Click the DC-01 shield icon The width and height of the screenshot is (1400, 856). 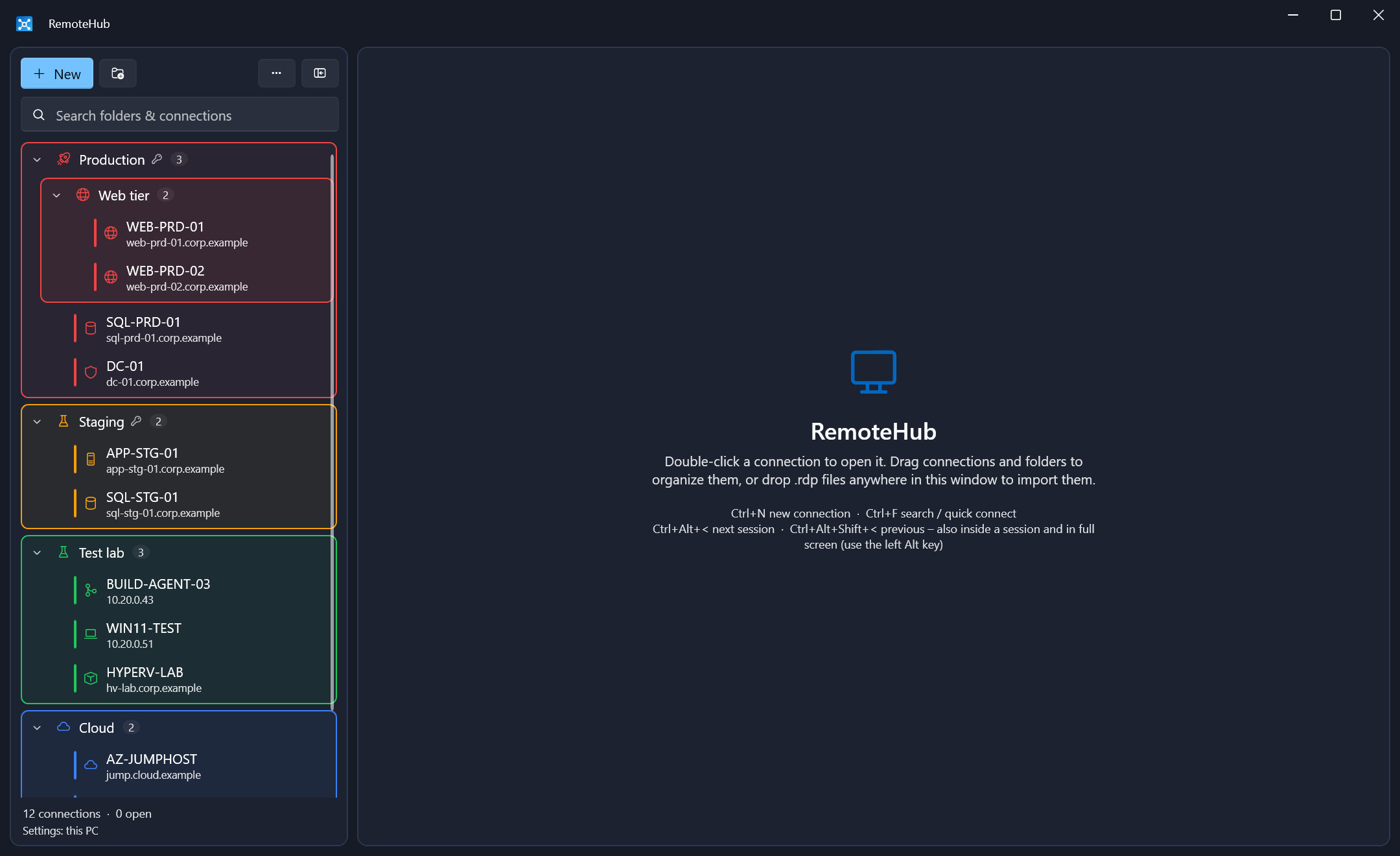pyautogui.click(x=91, y=372)
